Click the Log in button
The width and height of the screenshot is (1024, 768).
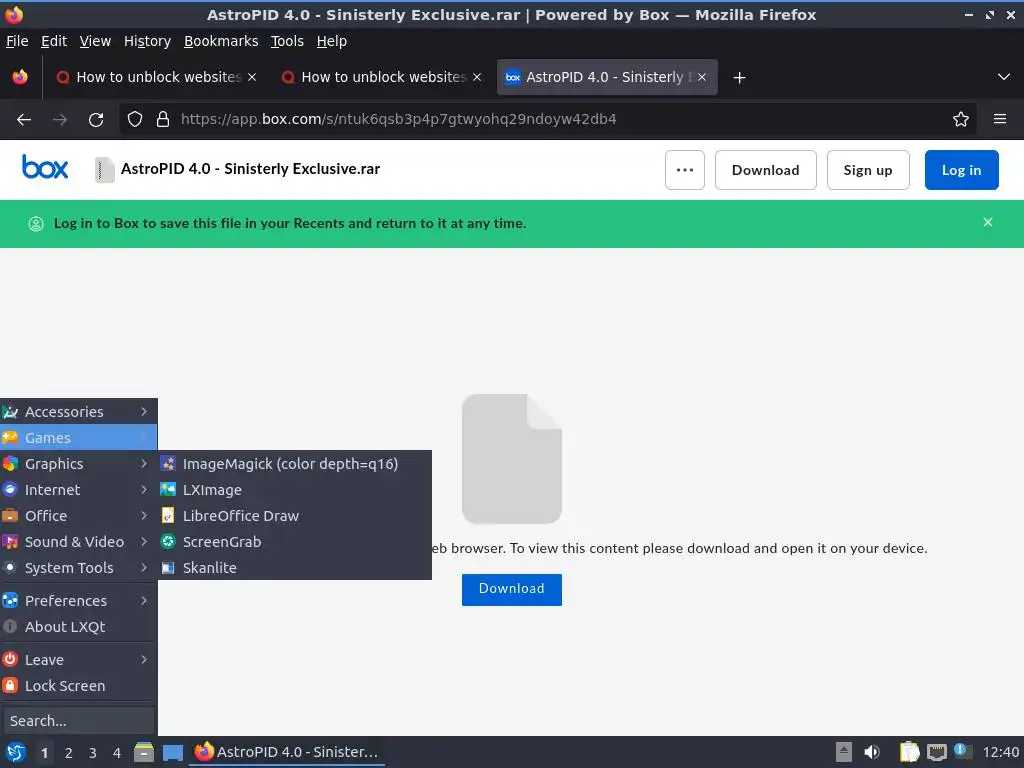[961, 170]
